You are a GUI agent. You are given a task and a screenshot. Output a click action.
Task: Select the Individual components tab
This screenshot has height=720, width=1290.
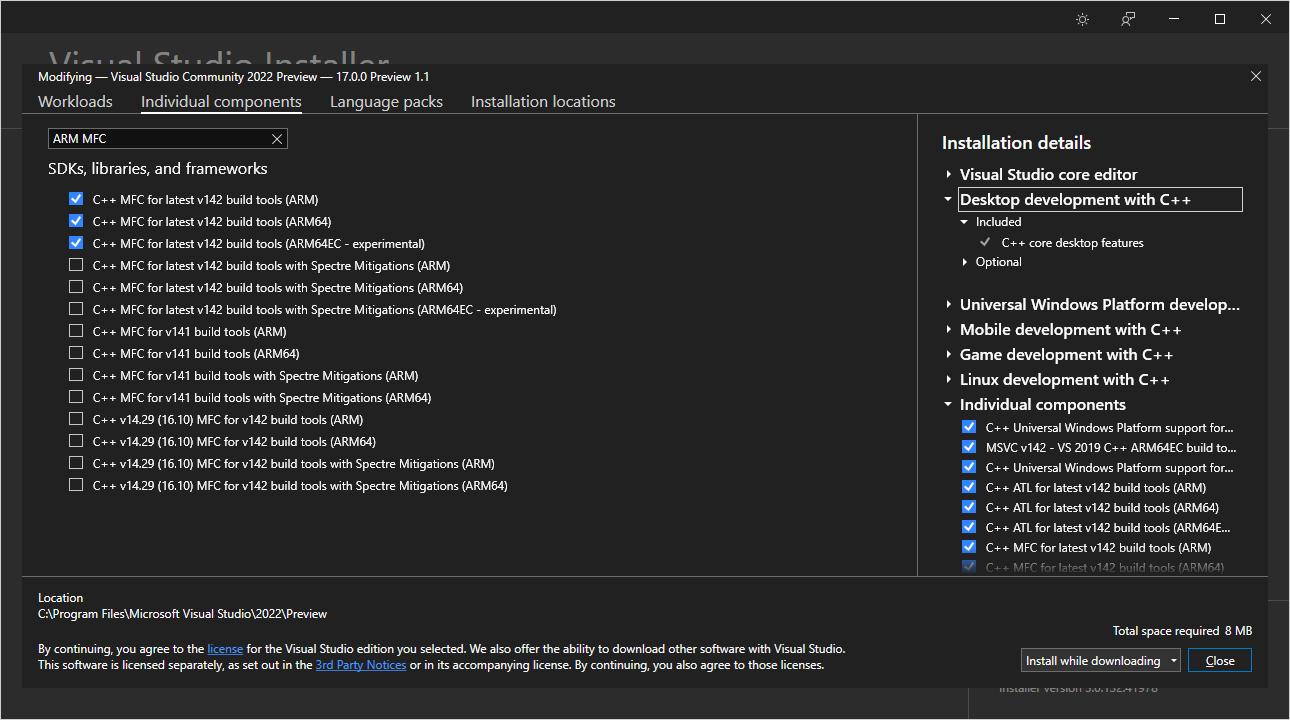coord(221,102)
